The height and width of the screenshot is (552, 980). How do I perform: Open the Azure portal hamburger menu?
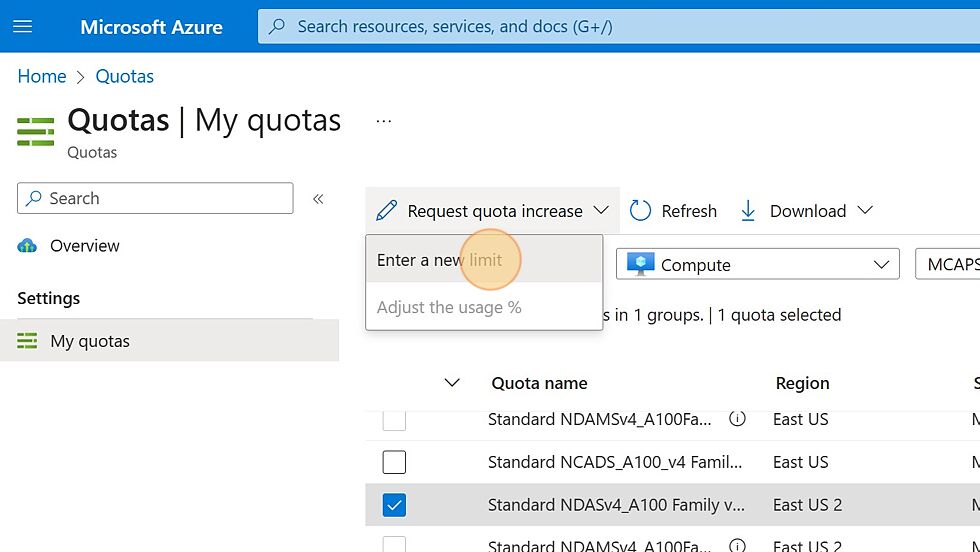pyautogui.click(x=22, y=26)
